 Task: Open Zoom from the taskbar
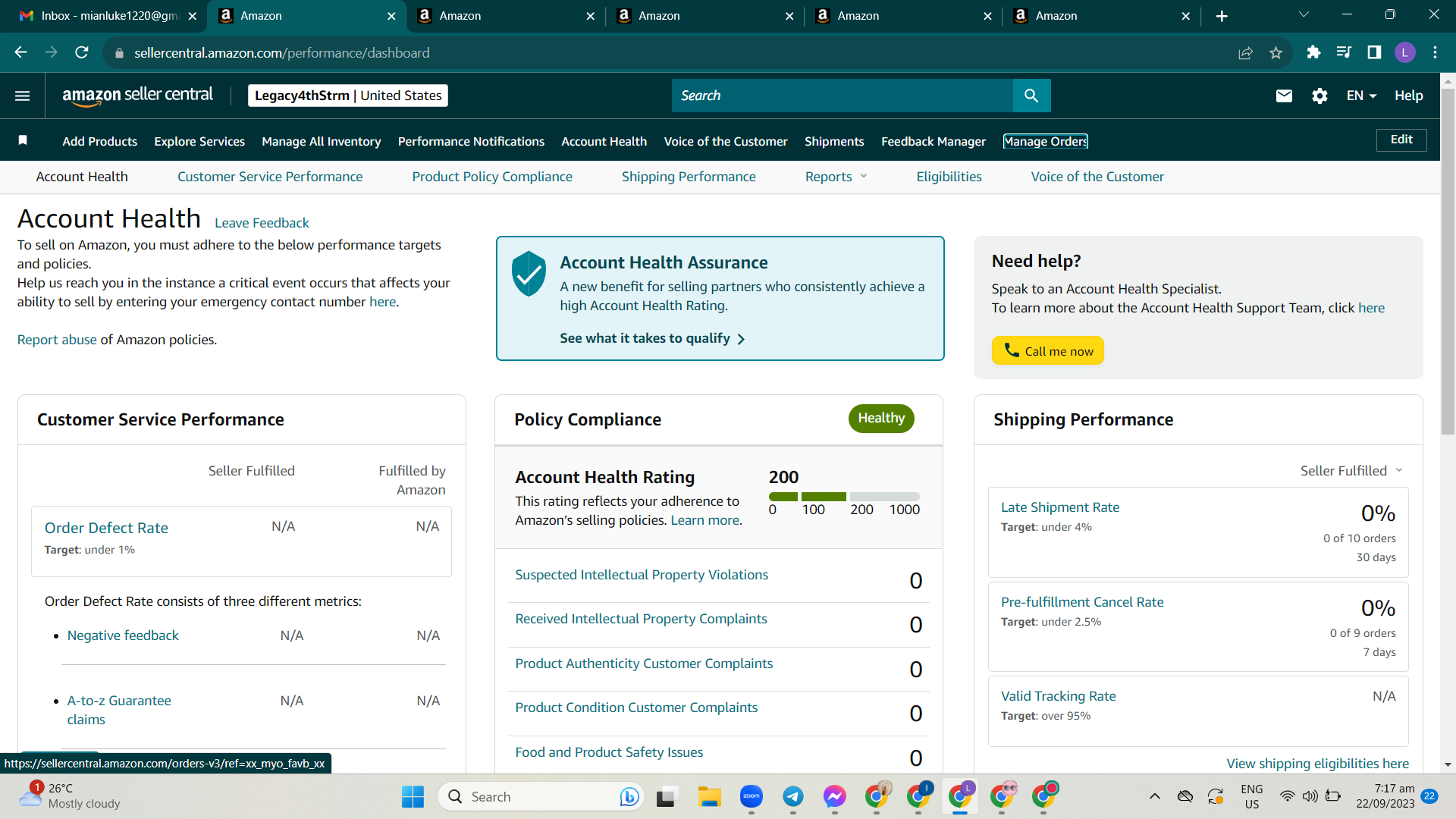752,797
